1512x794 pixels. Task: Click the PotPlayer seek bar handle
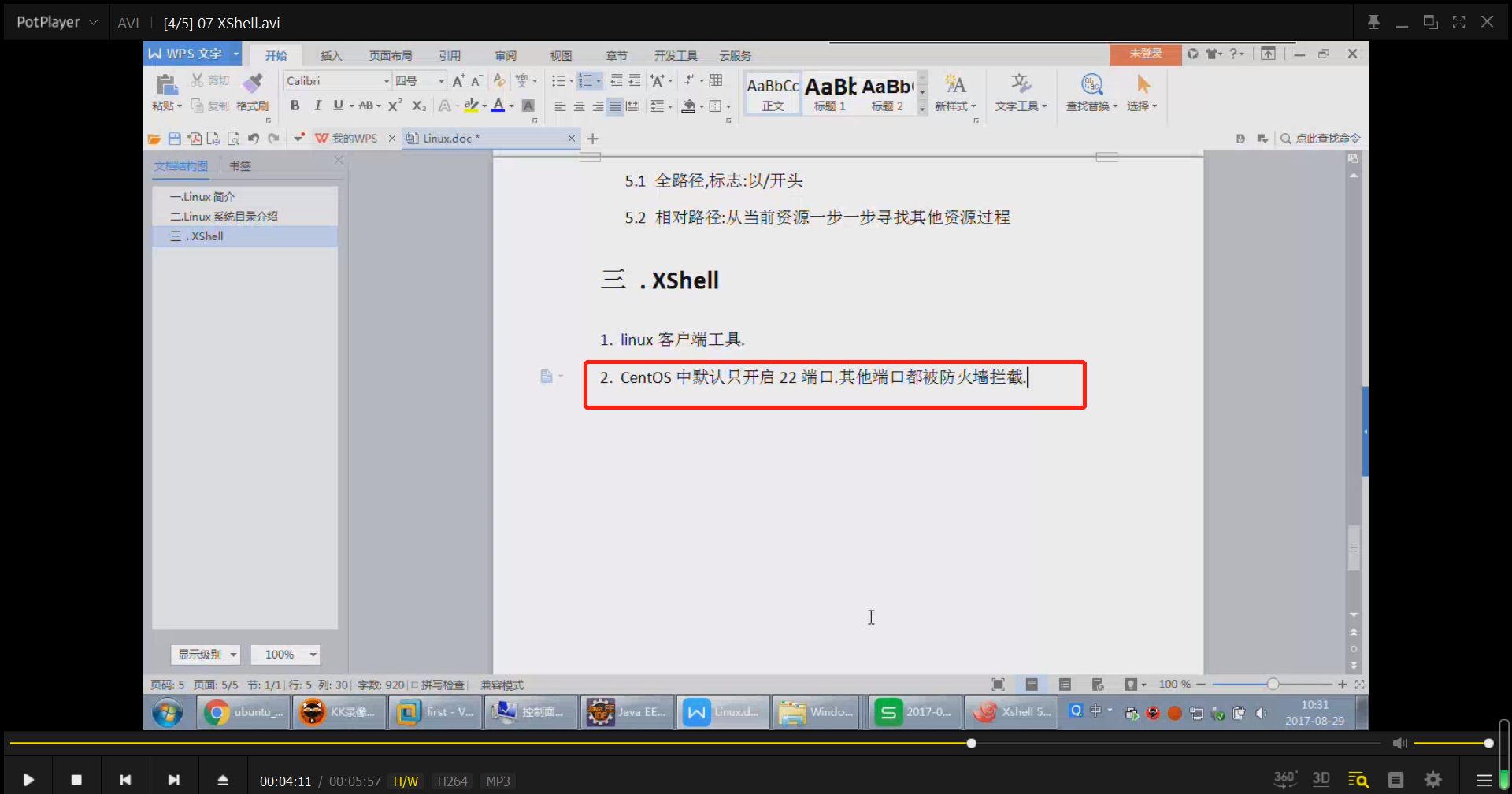coord(972,743)
